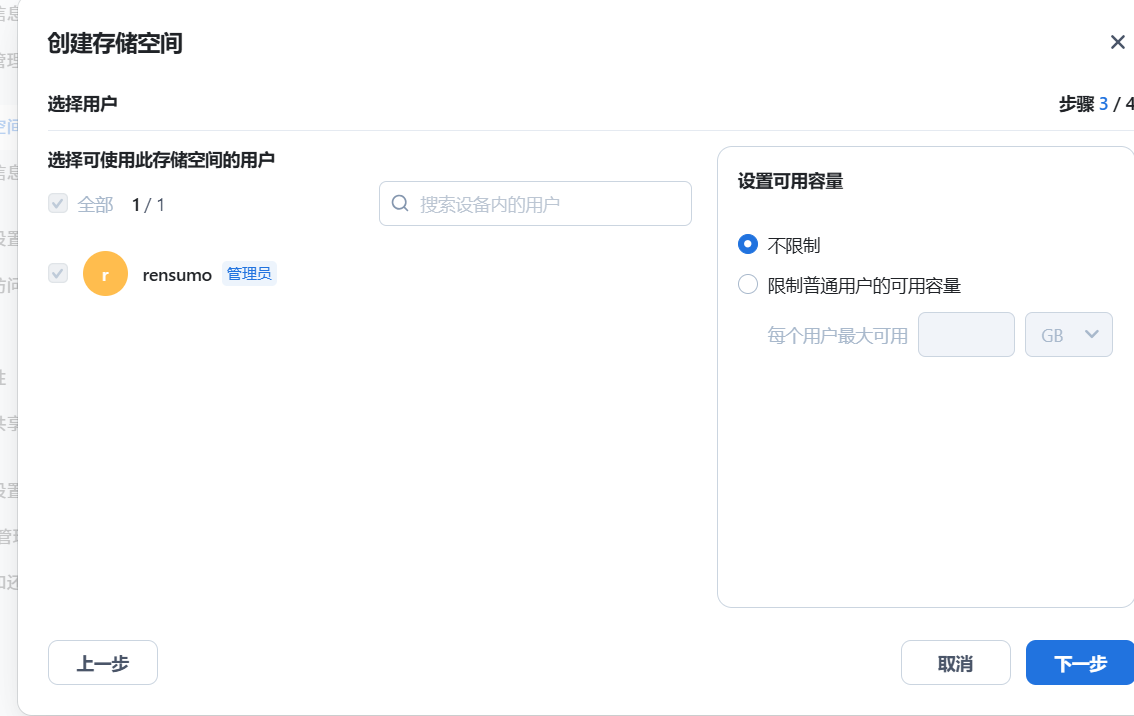
Task: Open the GB unit dropdown
Action: coord(1068,334)
